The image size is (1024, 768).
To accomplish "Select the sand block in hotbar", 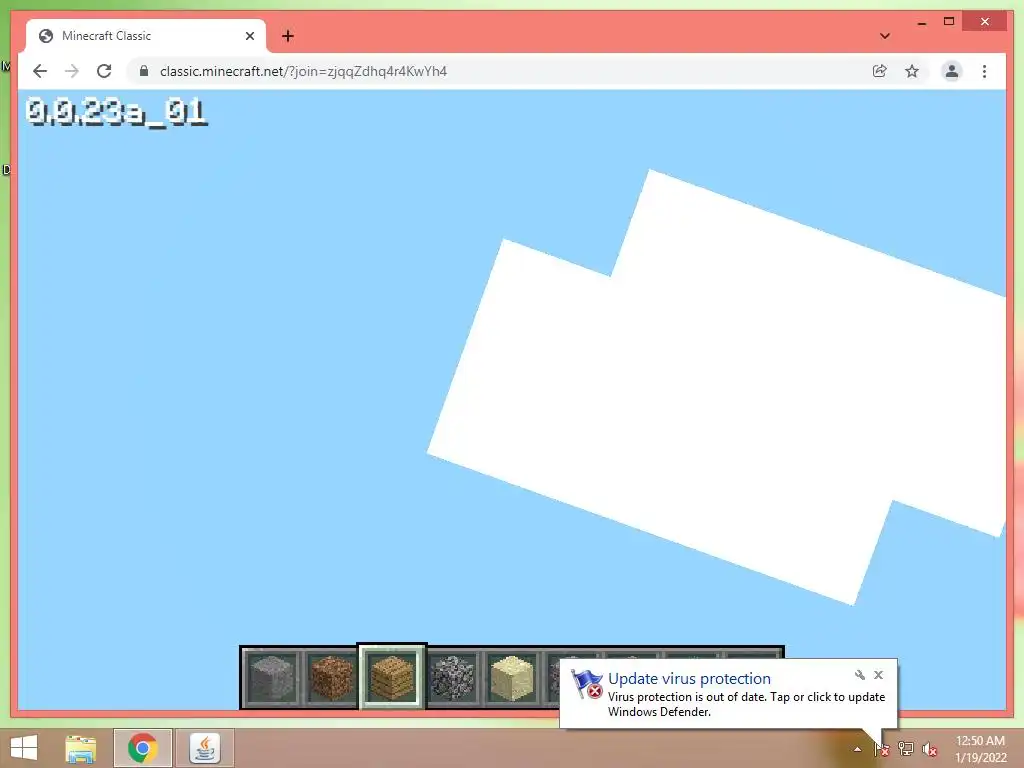I will click(x=512, y=678).
